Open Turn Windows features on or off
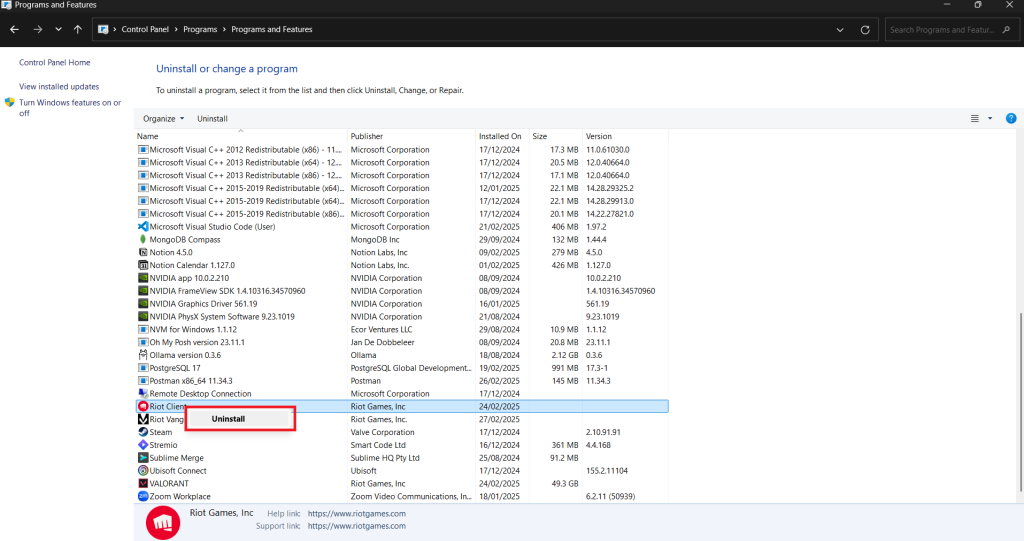 pos(70,108)
